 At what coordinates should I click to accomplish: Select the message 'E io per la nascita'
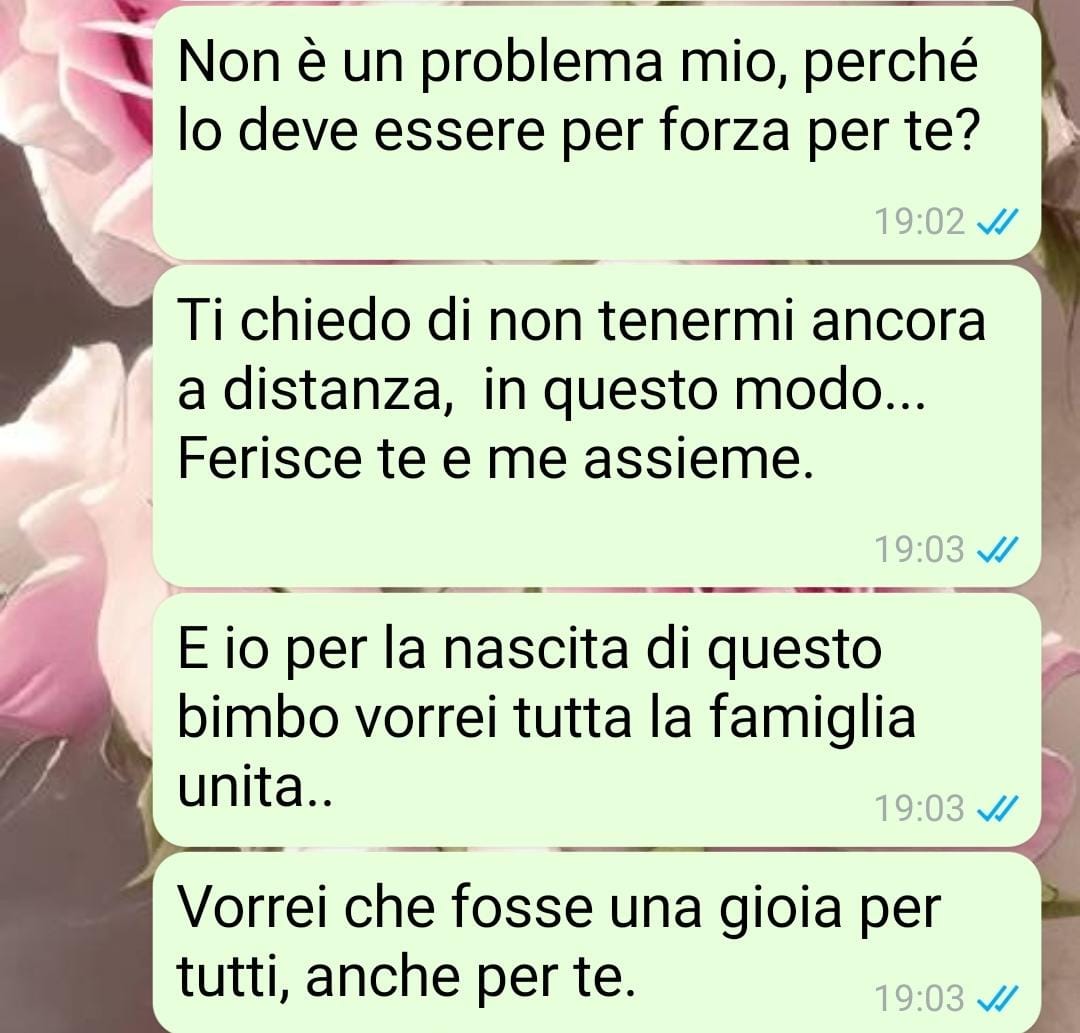[596, 720]
